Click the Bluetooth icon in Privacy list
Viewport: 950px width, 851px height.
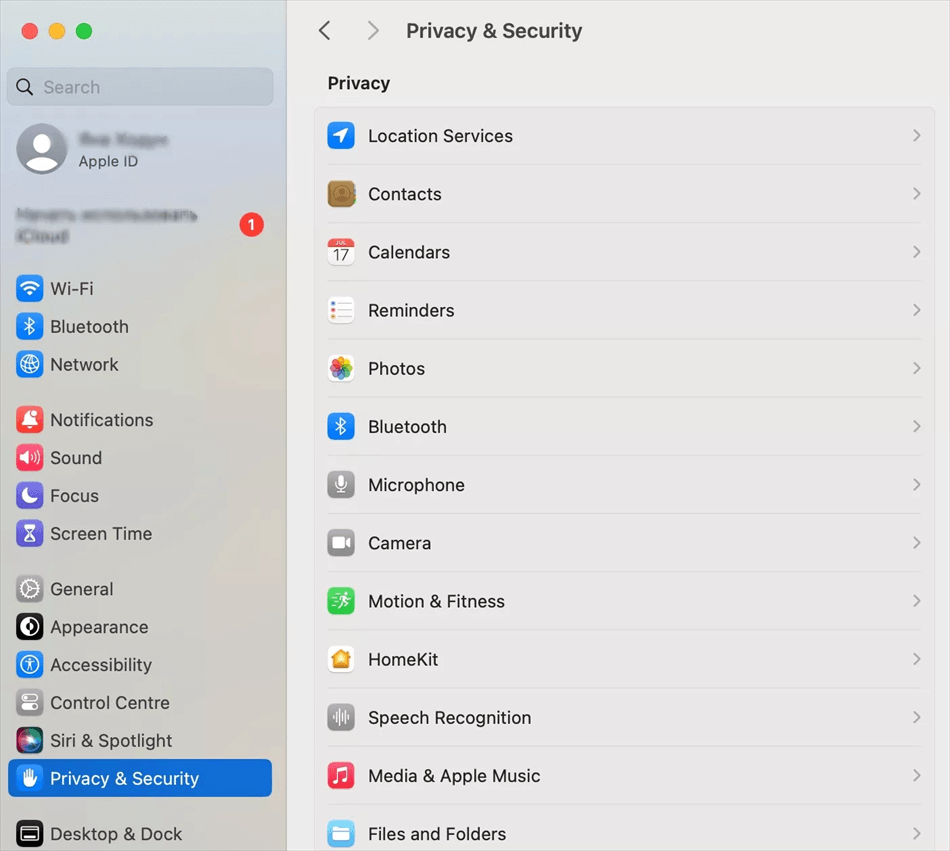(341, 426)
